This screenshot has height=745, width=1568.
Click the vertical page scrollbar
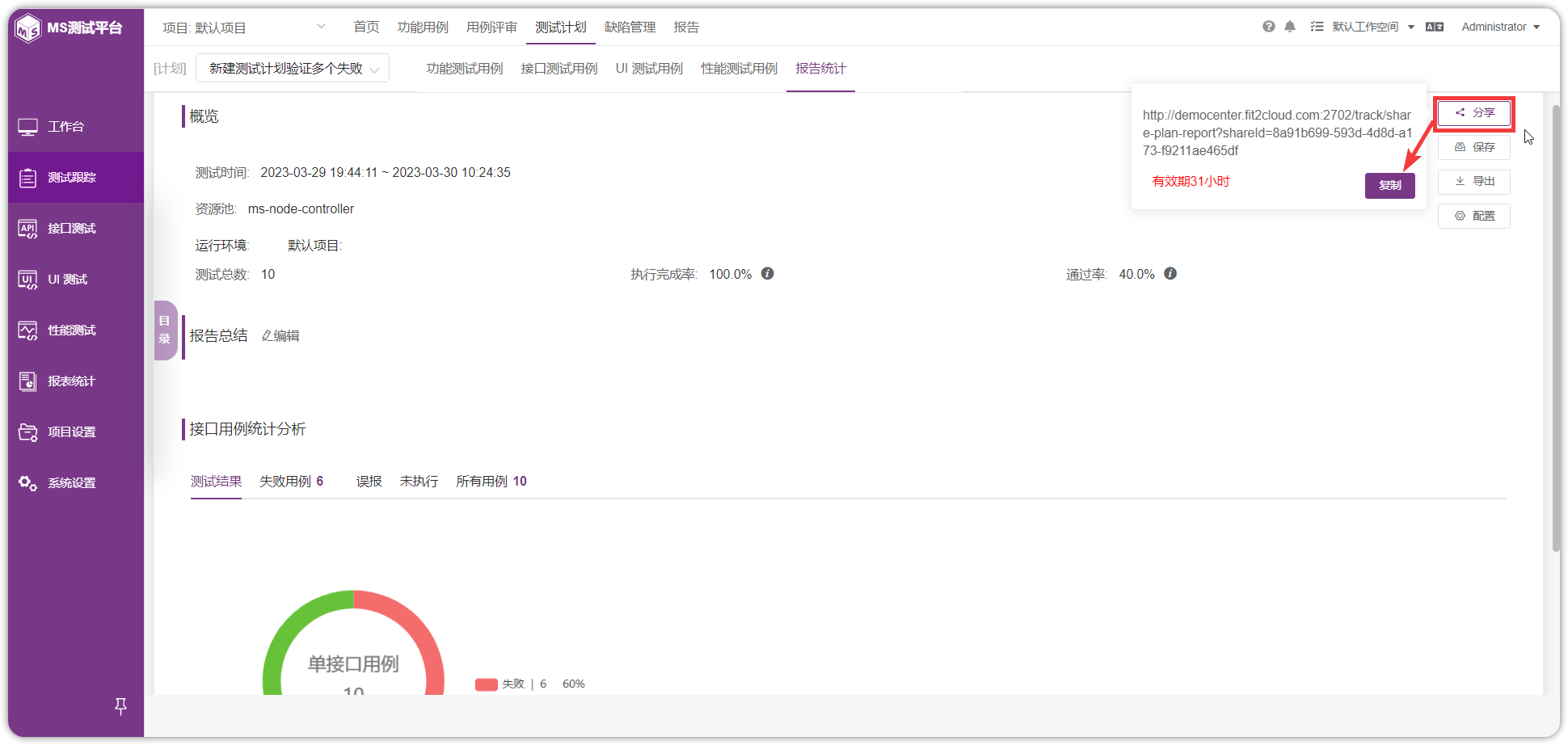click(1556, 327)
